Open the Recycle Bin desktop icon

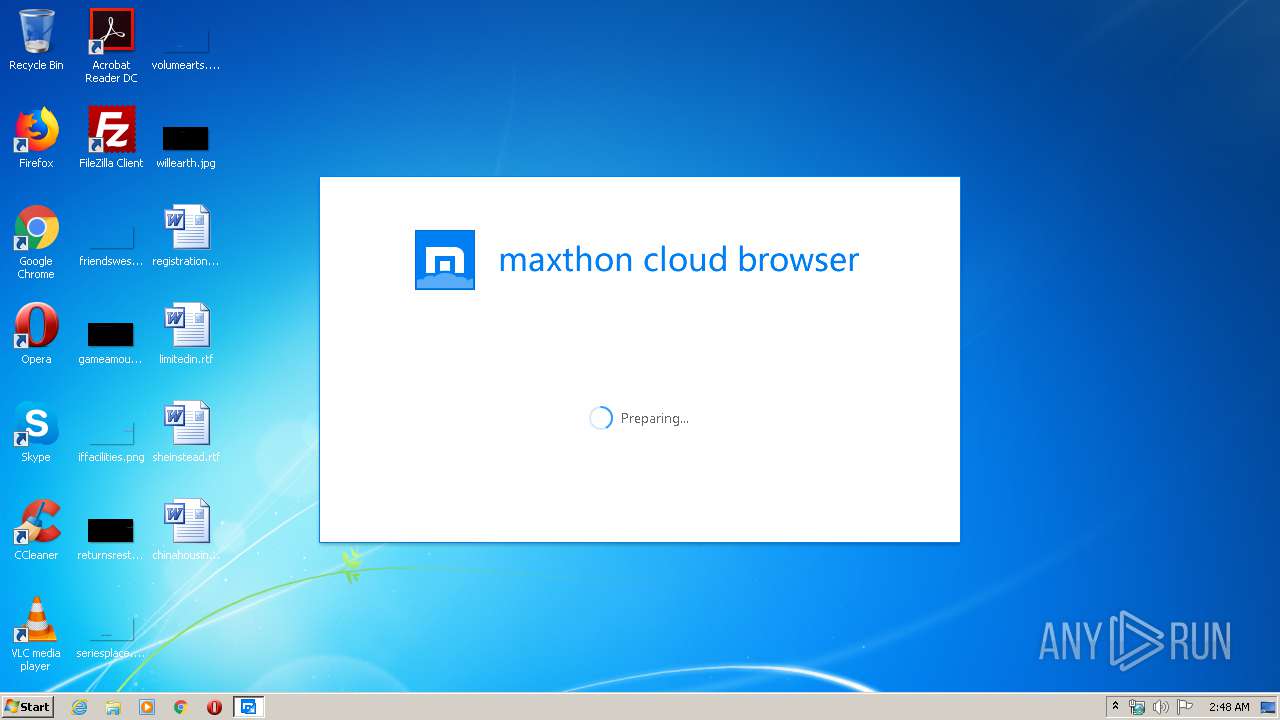[36, 40]
